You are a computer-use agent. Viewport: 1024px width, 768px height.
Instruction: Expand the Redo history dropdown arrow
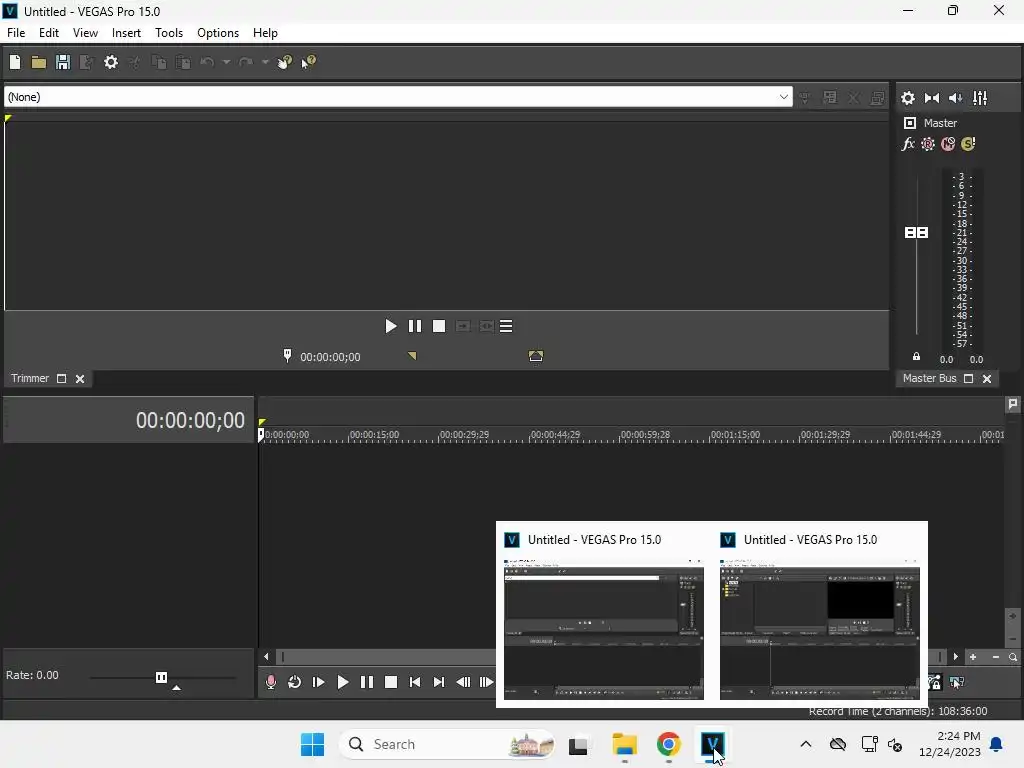click(265, 62)
